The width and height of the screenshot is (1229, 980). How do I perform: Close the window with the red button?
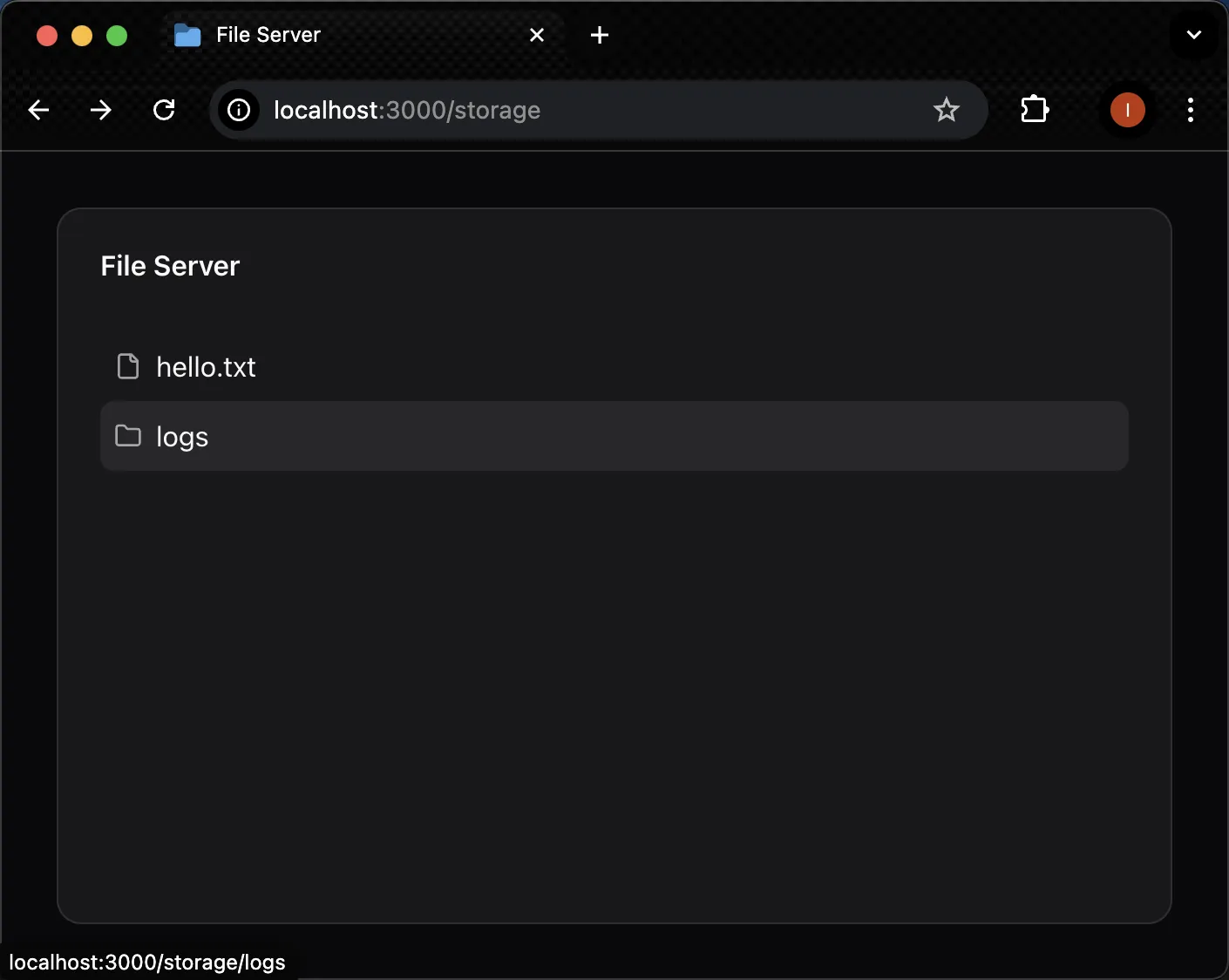click(47, 35)
